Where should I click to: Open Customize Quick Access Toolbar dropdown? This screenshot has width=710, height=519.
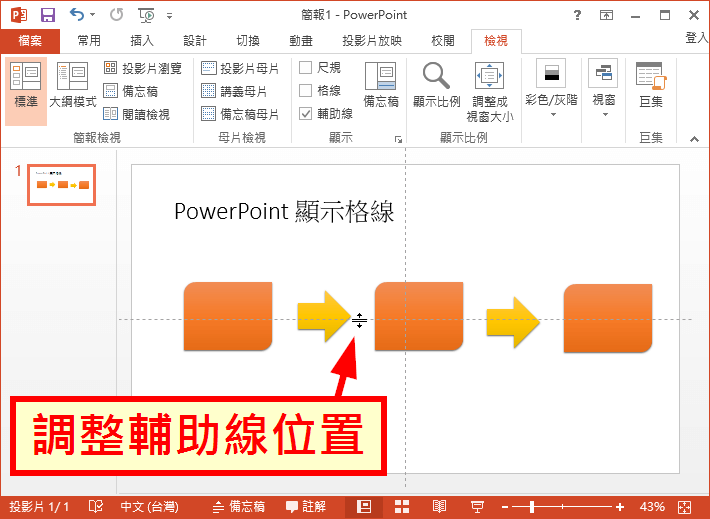click(169, 16)
